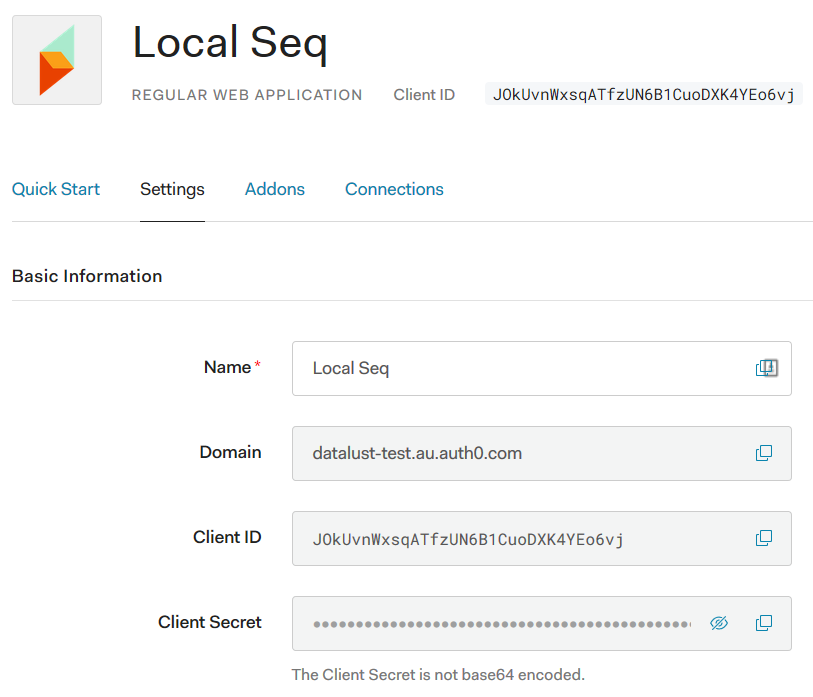Copy the Client Secret value
The image size is (813, 697).
tap(764, 623)
